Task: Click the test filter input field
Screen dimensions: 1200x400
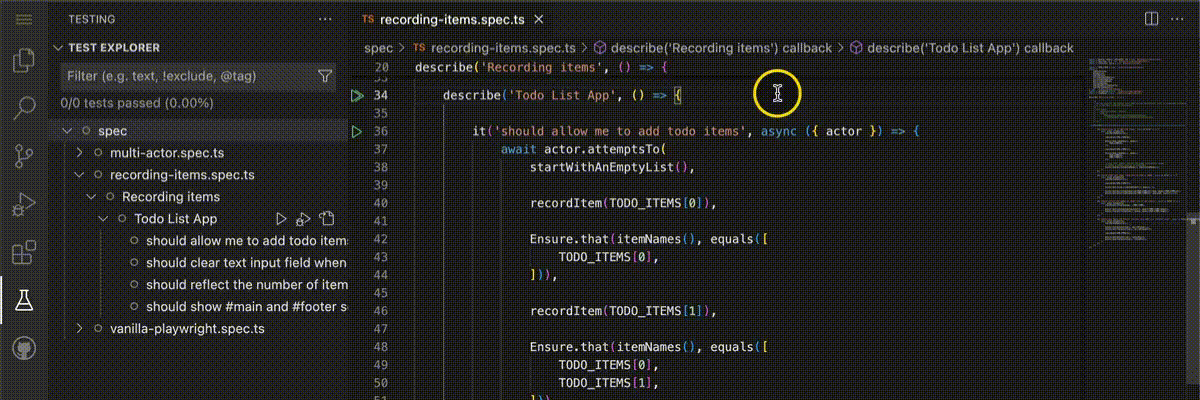Action: [x=185, y=76]
